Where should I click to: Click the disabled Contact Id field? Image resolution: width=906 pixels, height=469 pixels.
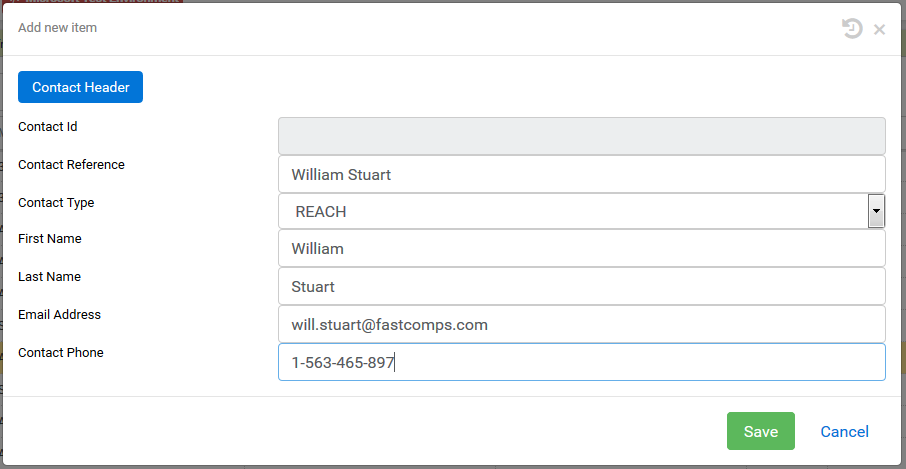(581, 135)
